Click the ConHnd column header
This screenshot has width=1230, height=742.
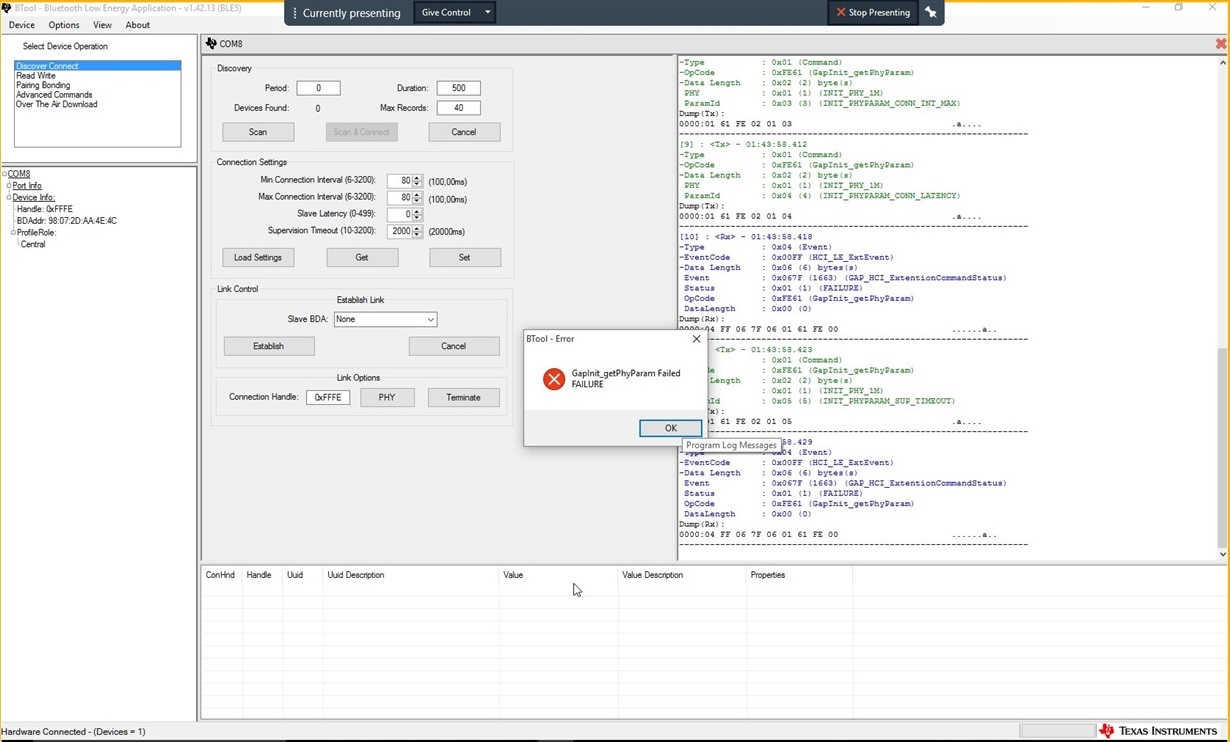coord(222,575)
